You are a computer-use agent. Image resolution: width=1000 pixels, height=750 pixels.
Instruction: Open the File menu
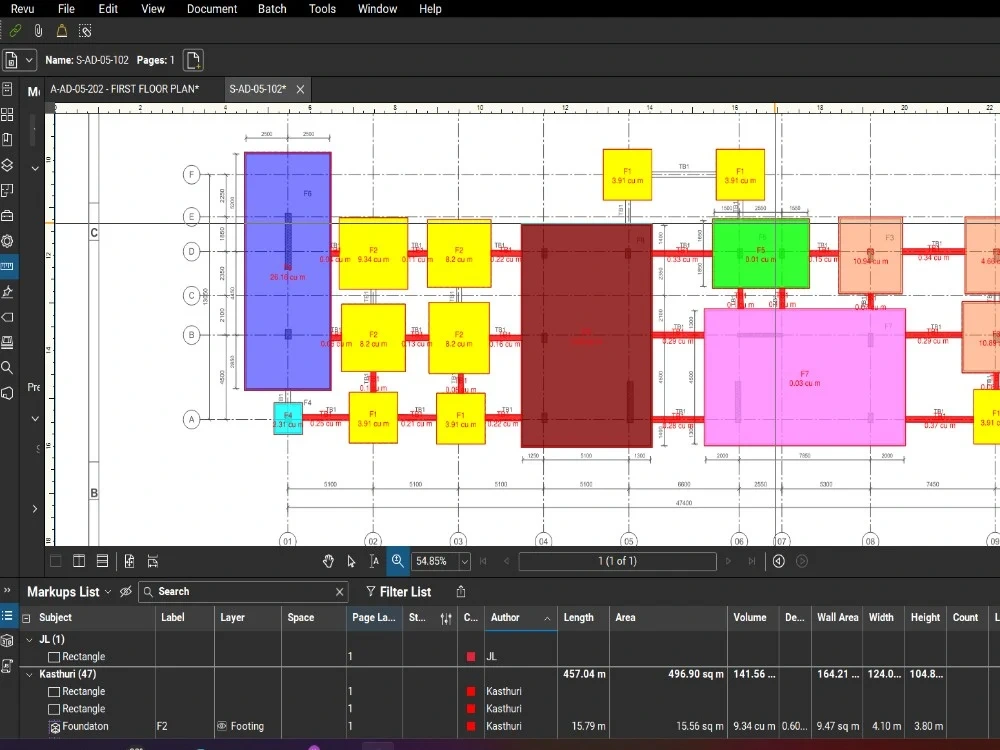[66, 9]
